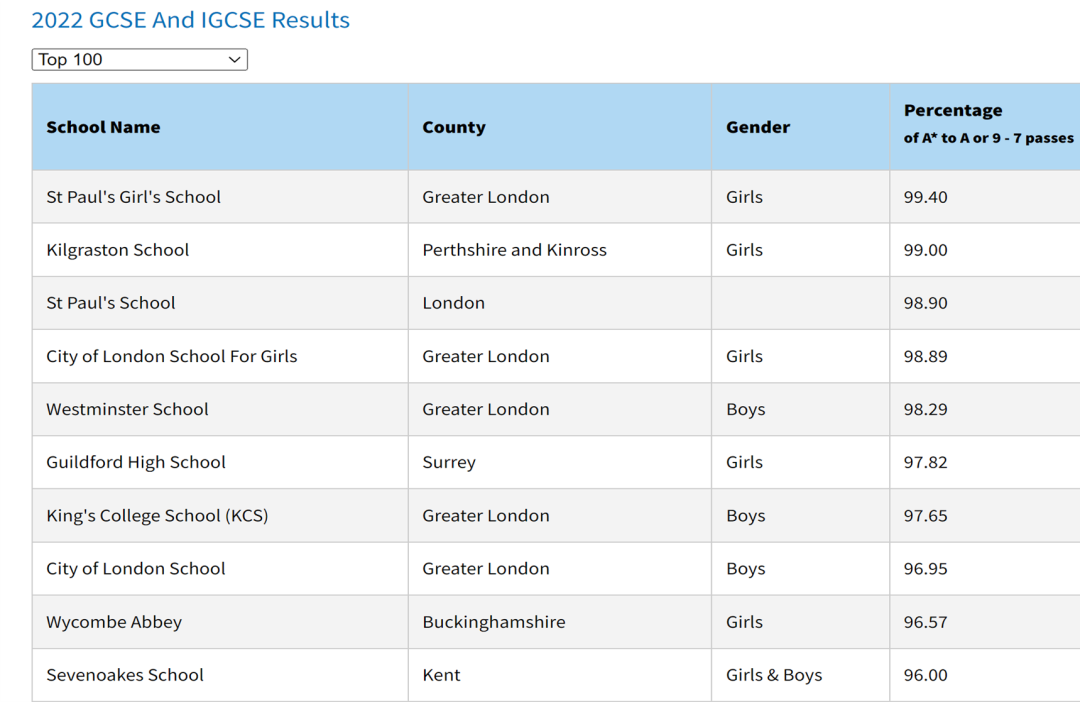Click Girls & Boys gender cell

point(774,675)
